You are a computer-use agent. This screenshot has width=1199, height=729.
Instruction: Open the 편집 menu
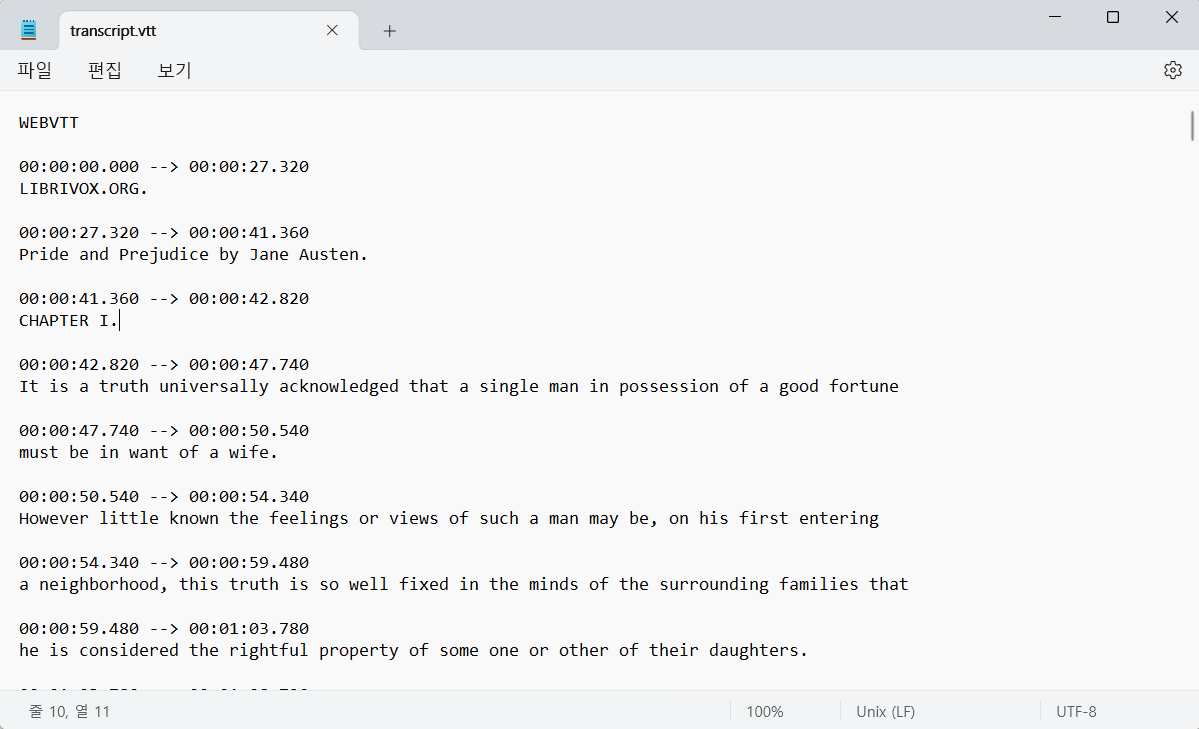click(x=105, y=70)
